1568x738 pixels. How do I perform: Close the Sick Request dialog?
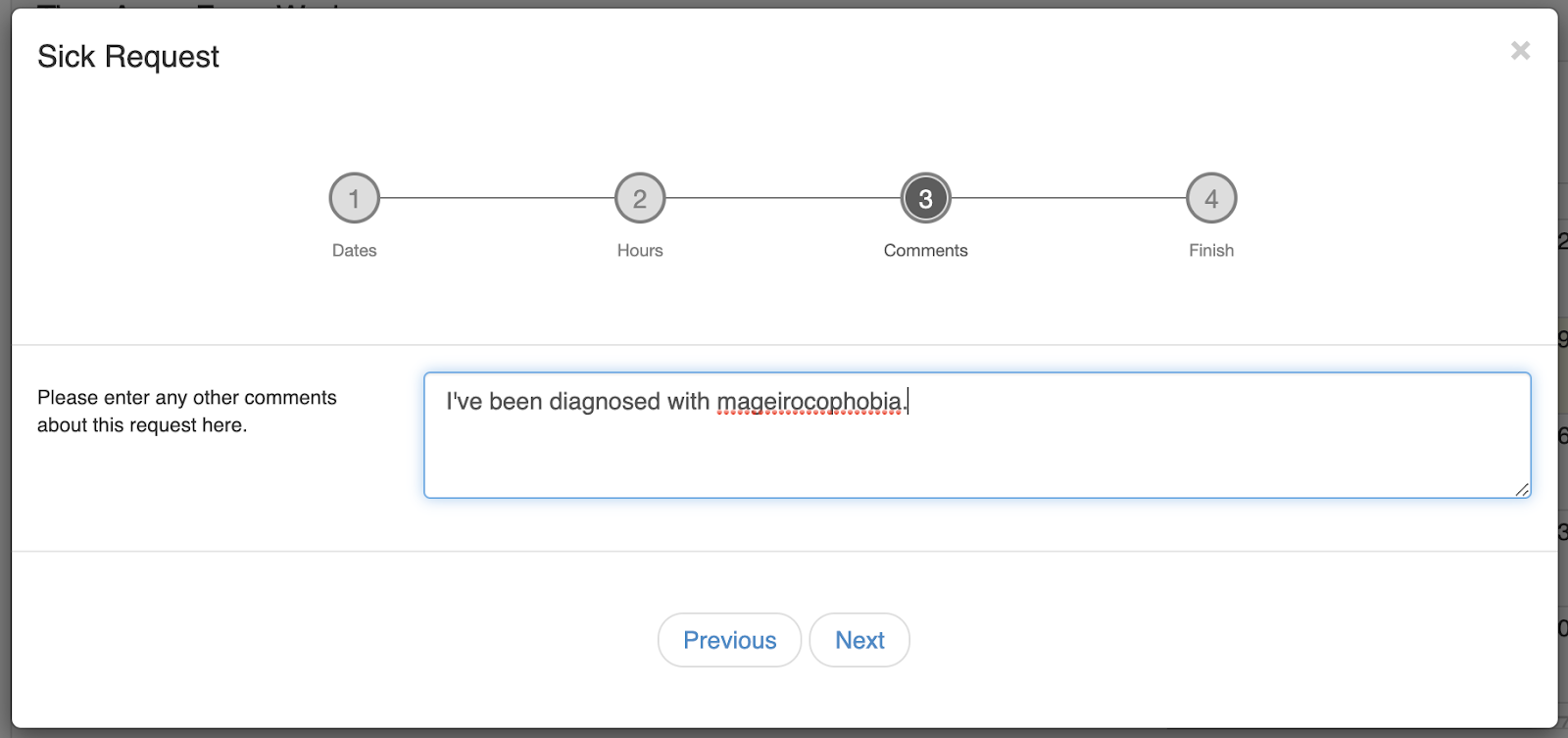(x=1520, y=51)
